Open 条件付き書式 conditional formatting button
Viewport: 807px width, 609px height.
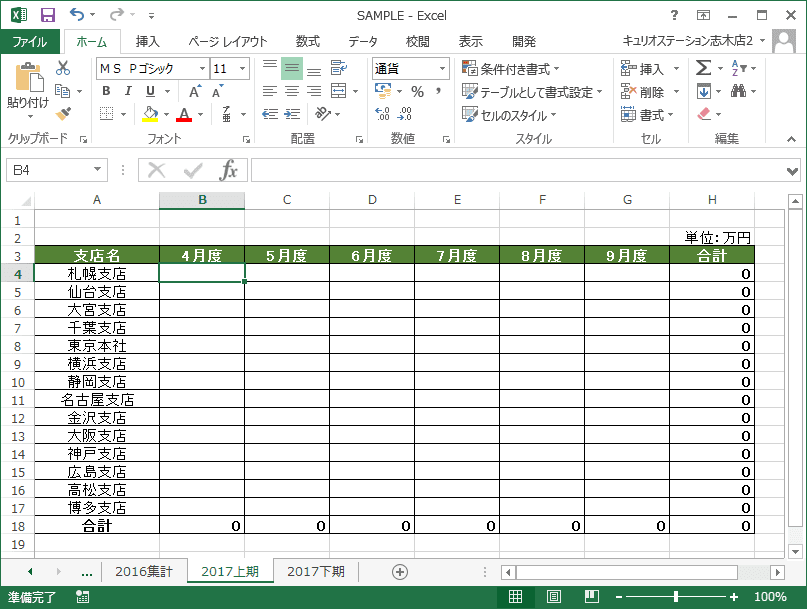click(x=511, y=69)
